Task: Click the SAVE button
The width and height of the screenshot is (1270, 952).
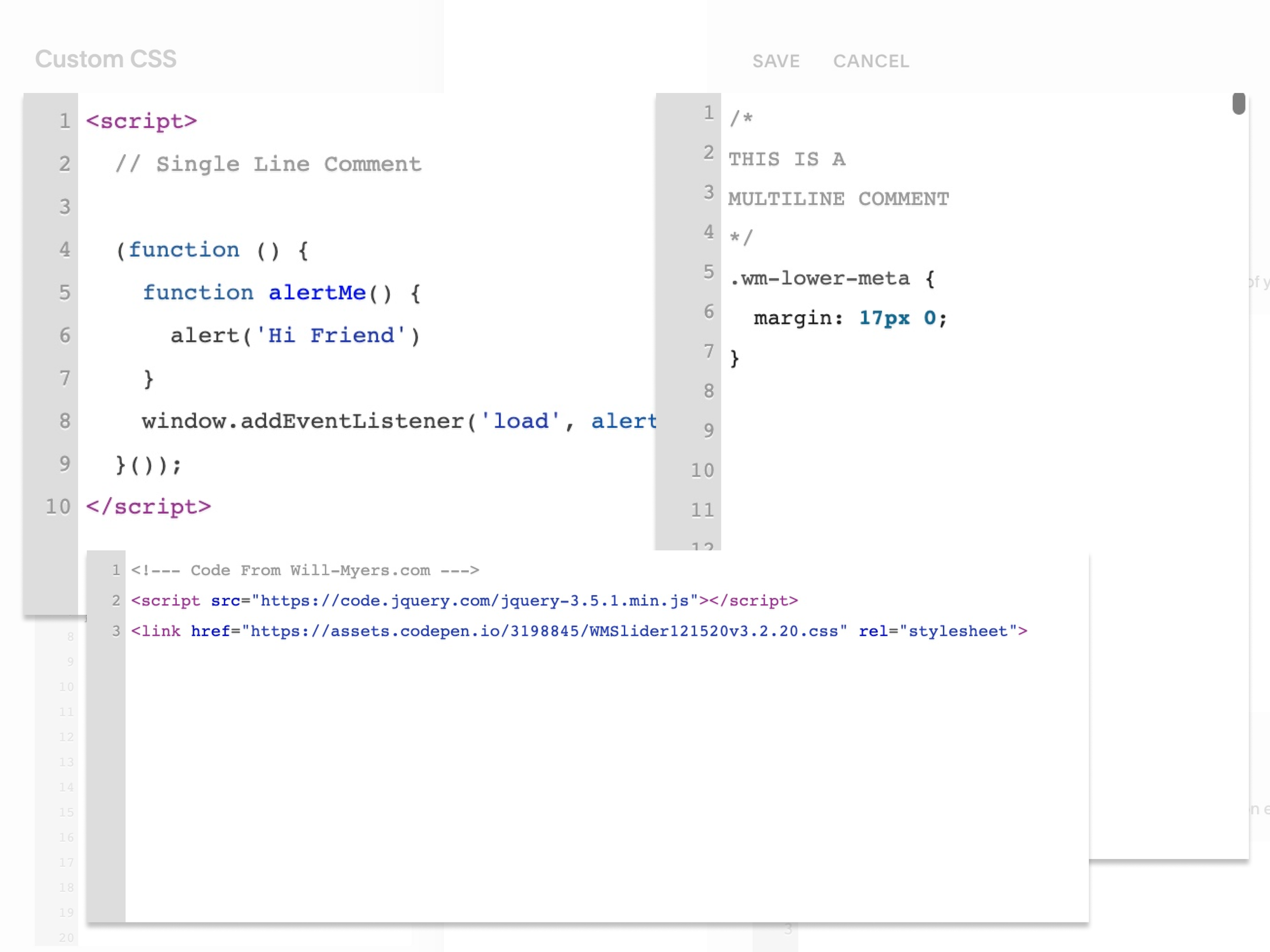Action: [776, 61]
